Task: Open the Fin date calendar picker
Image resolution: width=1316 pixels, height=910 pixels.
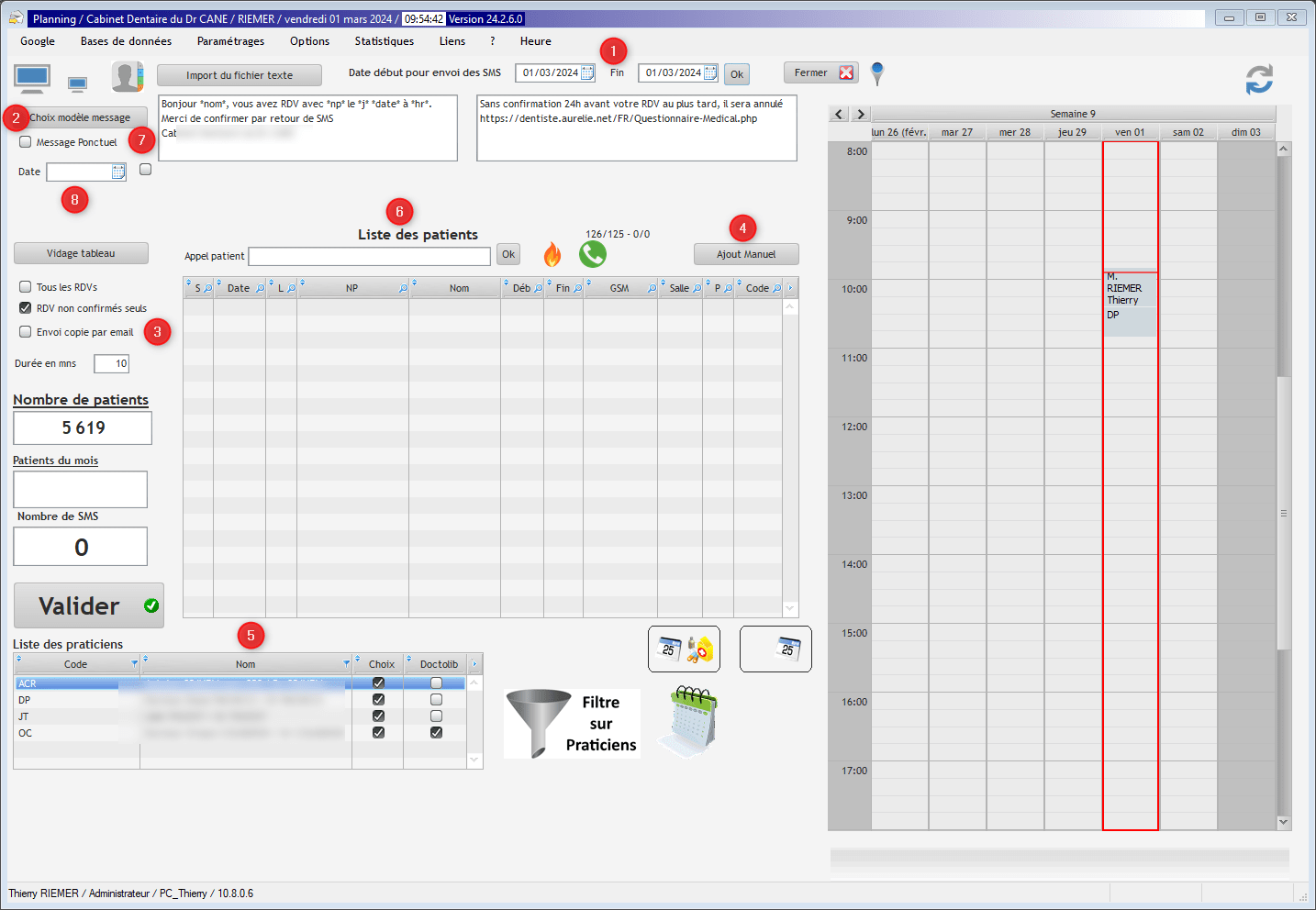Action: 710,73
